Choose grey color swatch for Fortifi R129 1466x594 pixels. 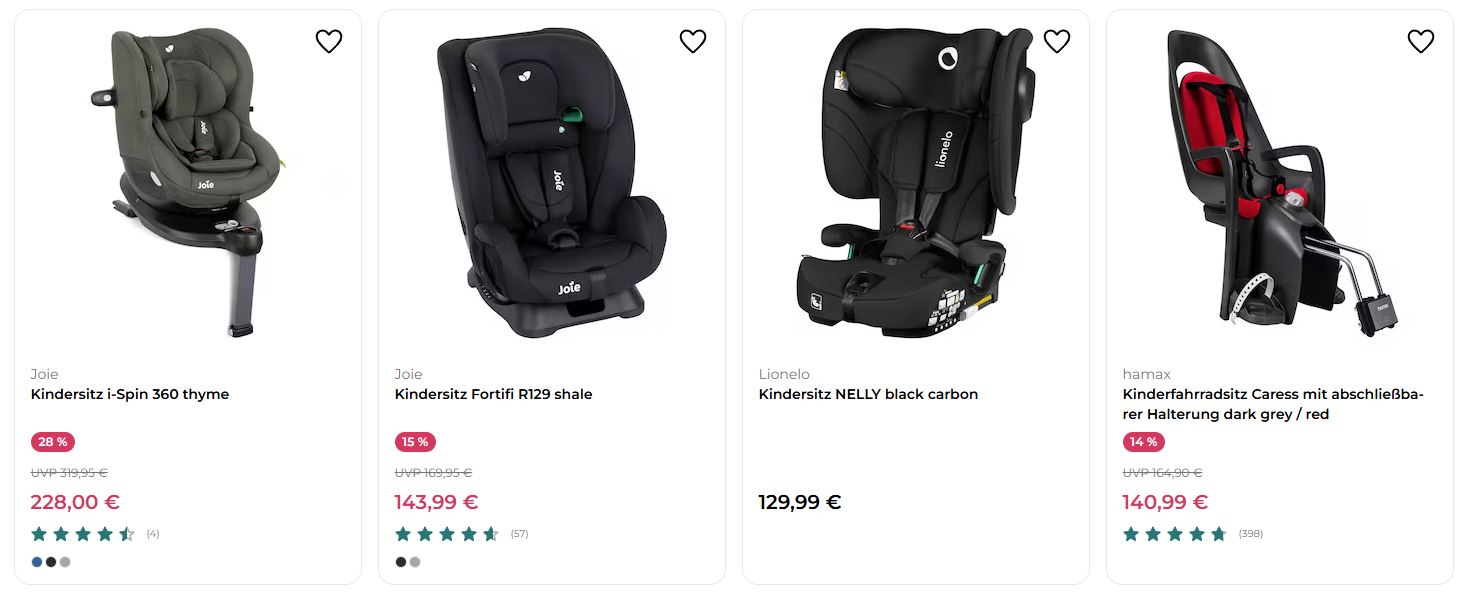tap(415, 562)
